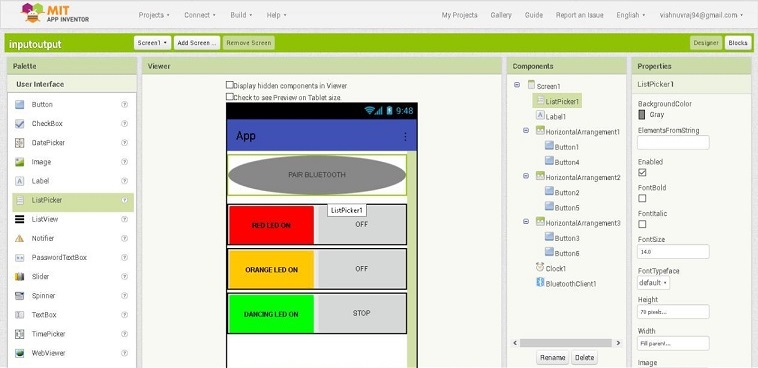Open help for Notifier component

(124, 238)
